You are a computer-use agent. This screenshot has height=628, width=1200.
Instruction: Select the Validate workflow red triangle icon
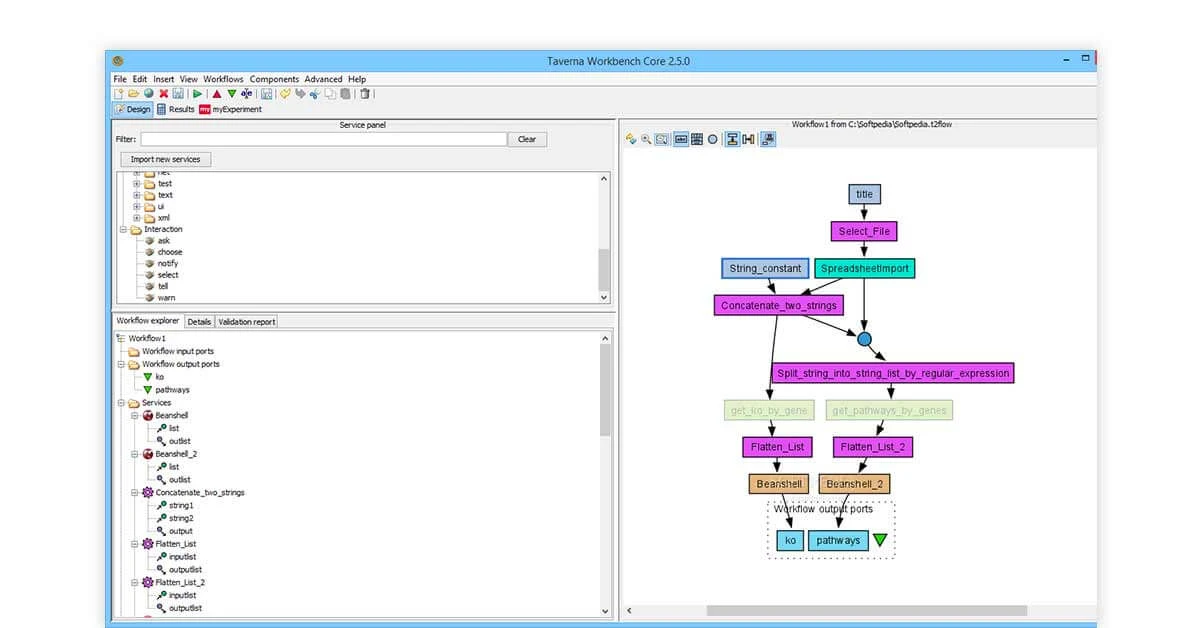(216, 93)
